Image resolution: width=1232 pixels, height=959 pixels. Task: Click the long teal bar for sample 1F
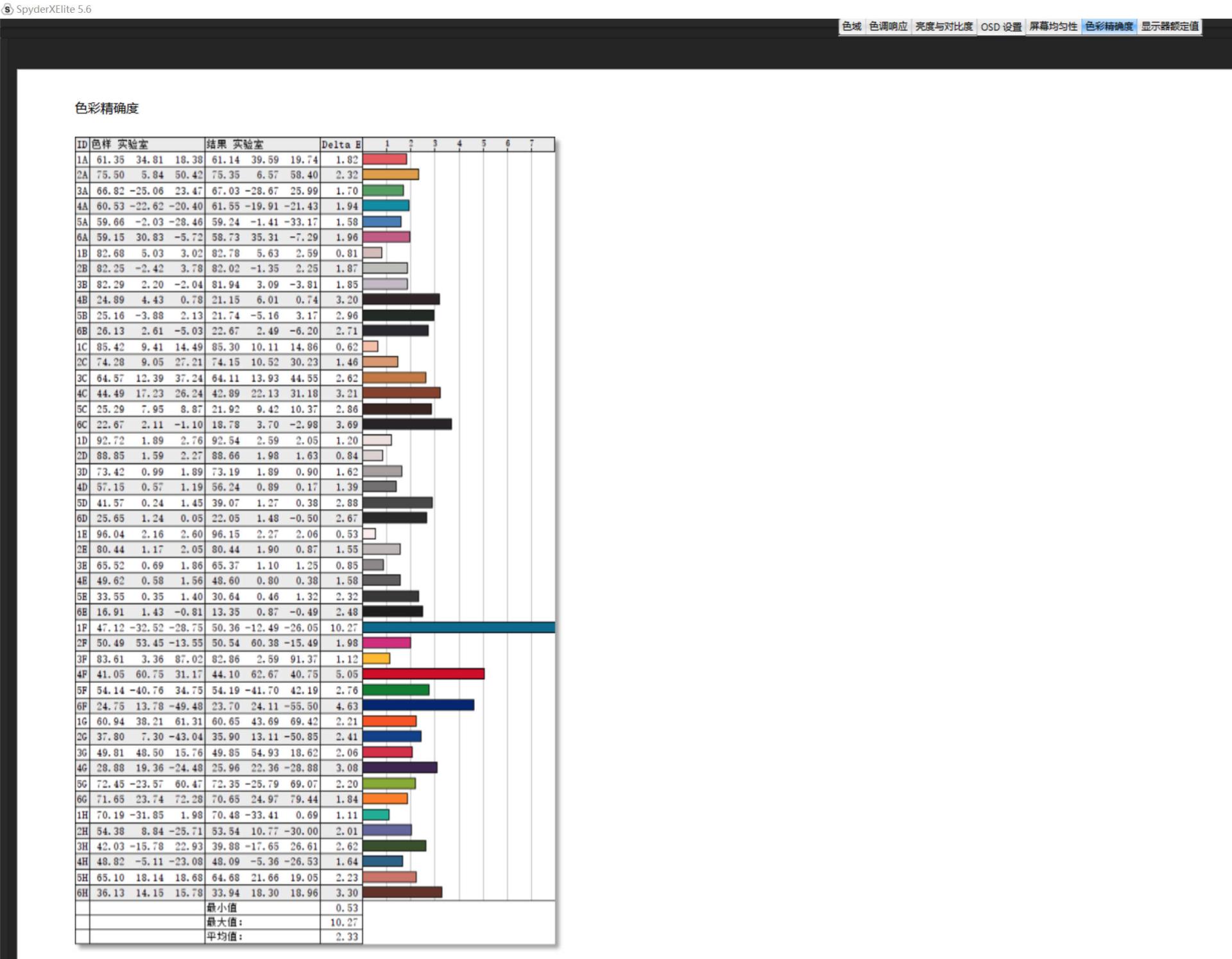coord(458,627)
